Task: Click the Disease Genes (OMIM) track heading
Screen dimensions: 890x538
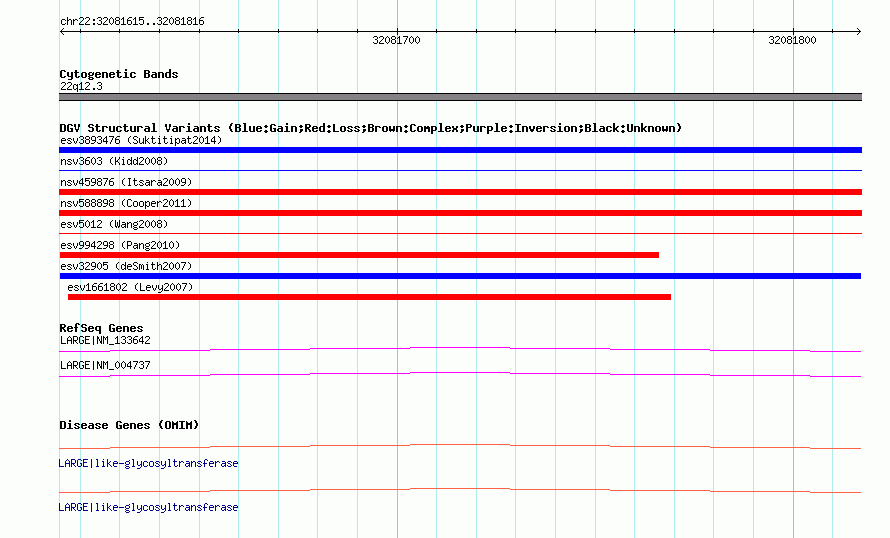Action: pyautogui.click(x=129, y=425)
